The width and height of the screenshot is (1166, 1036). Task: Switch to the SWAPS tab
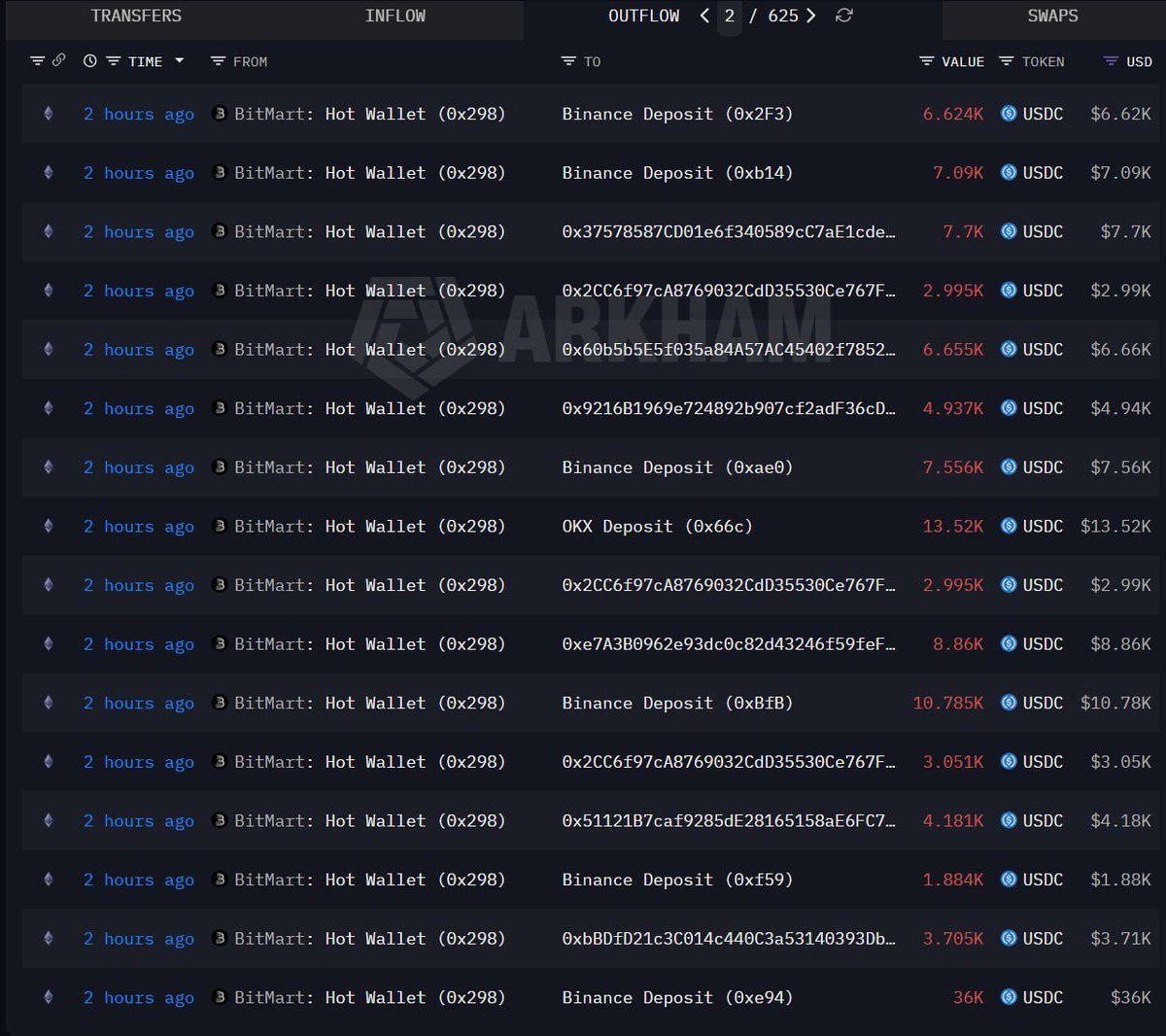pyautogui.click(x=1052, y=17)
